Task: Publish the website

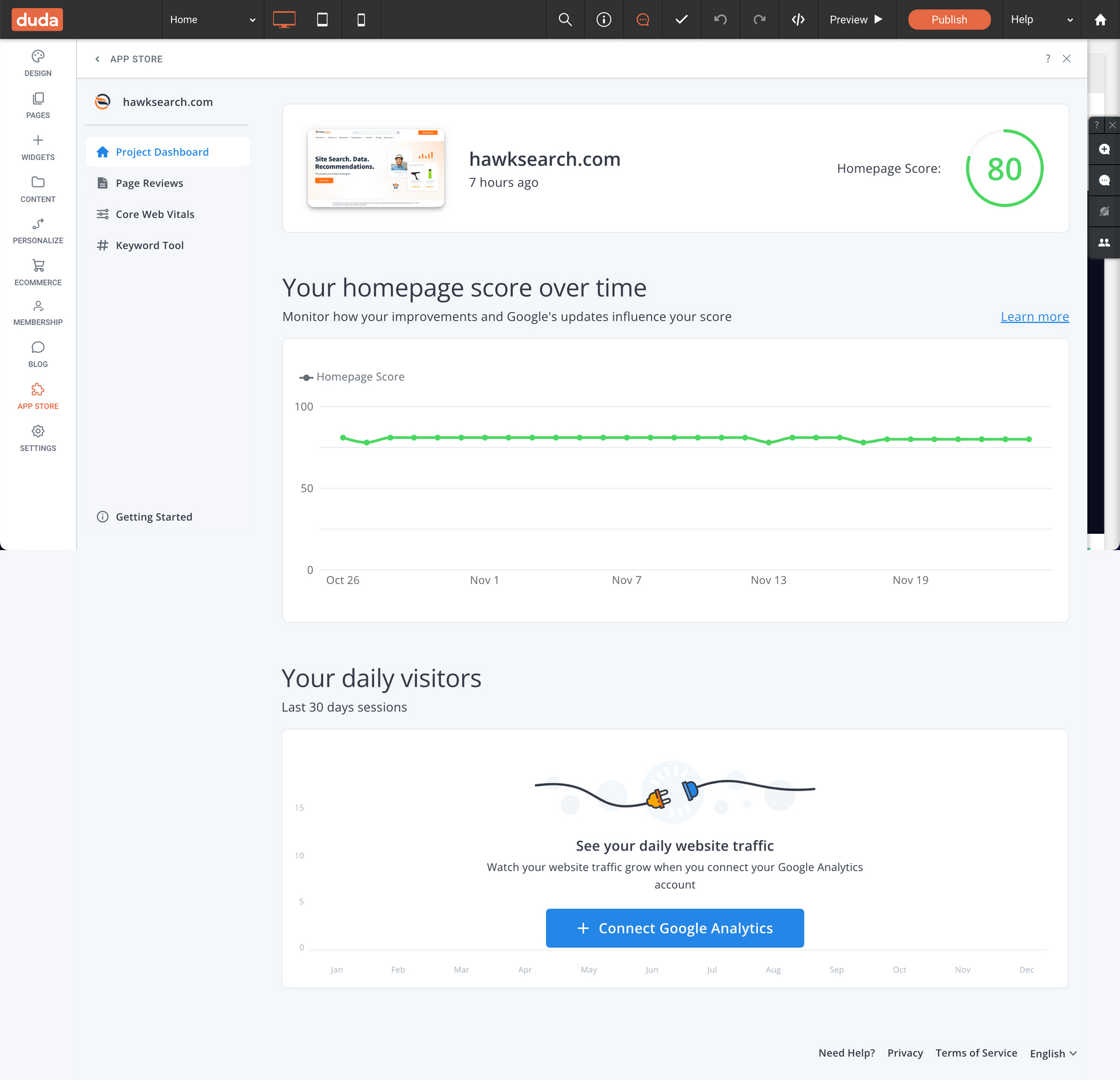Action: click(949, 19)
